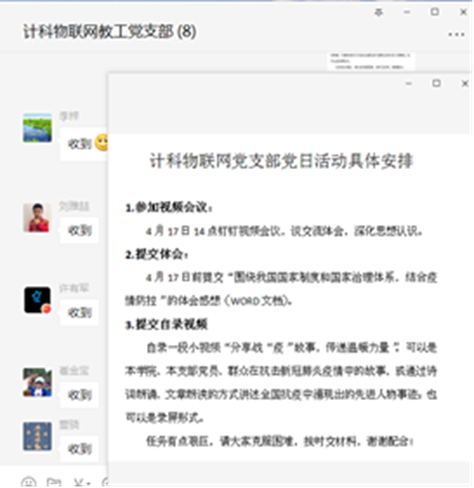
Task: Select the 收到 message beside red-shirt avatar
Action: [x=79, y=230]
